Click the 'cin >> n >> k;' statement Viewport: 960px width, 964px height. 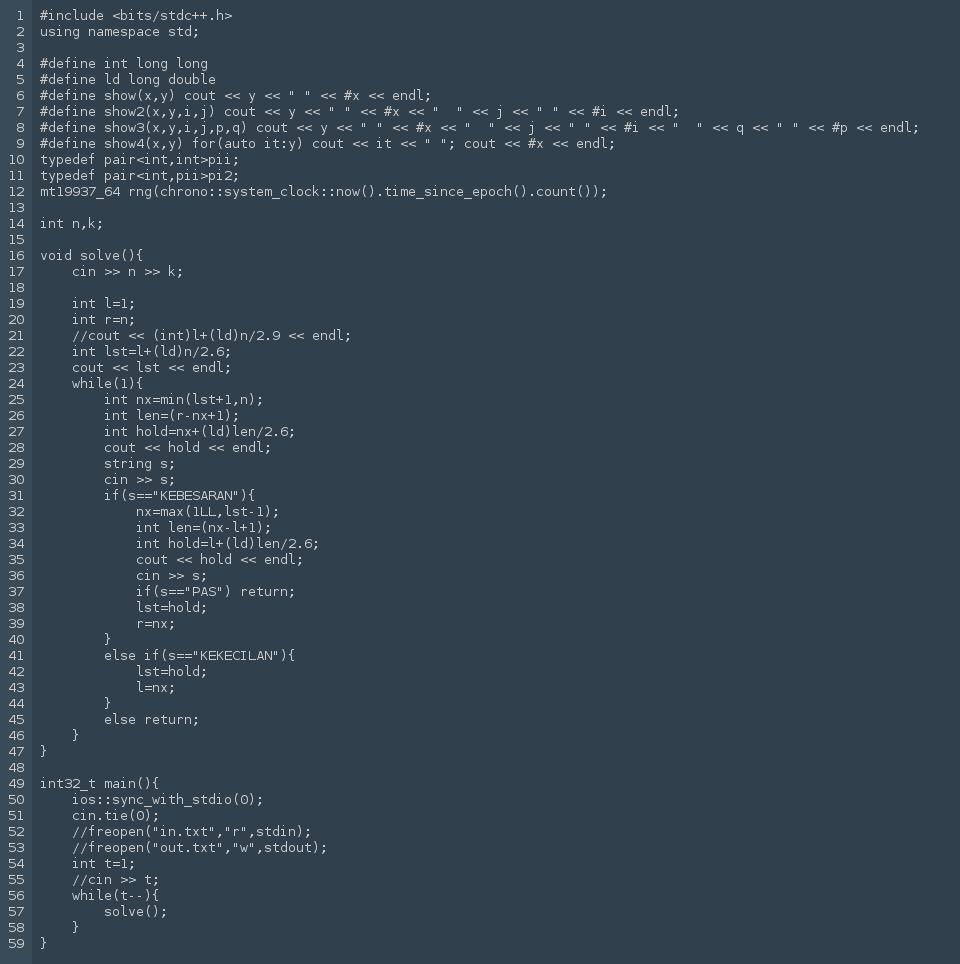click(x=127, y=272)
